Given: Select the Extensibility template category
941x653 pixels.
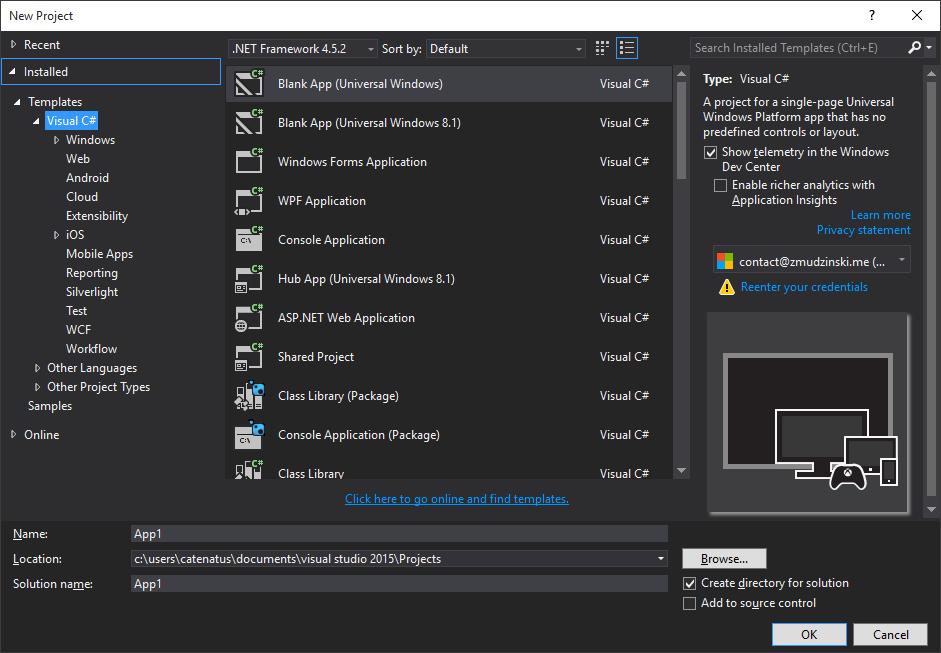Looking at the screenshot, I should point(97,216).
